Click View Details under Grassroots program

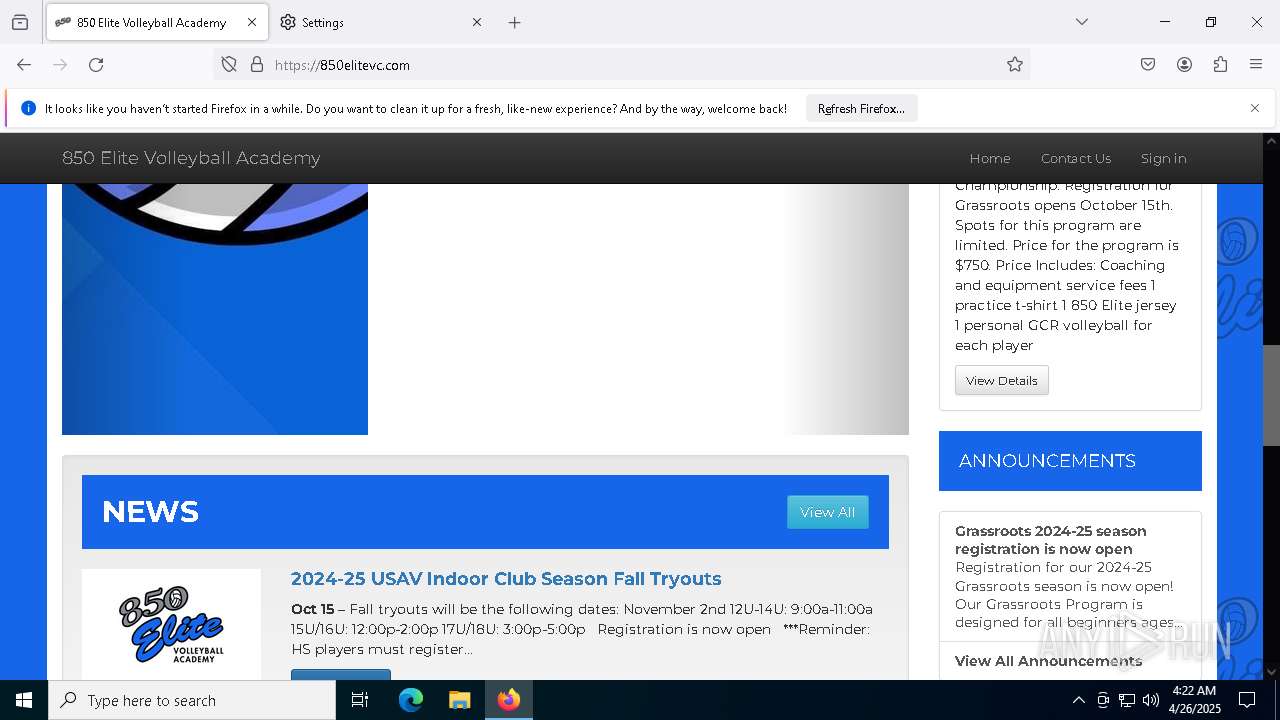(x=1002, y=380)
